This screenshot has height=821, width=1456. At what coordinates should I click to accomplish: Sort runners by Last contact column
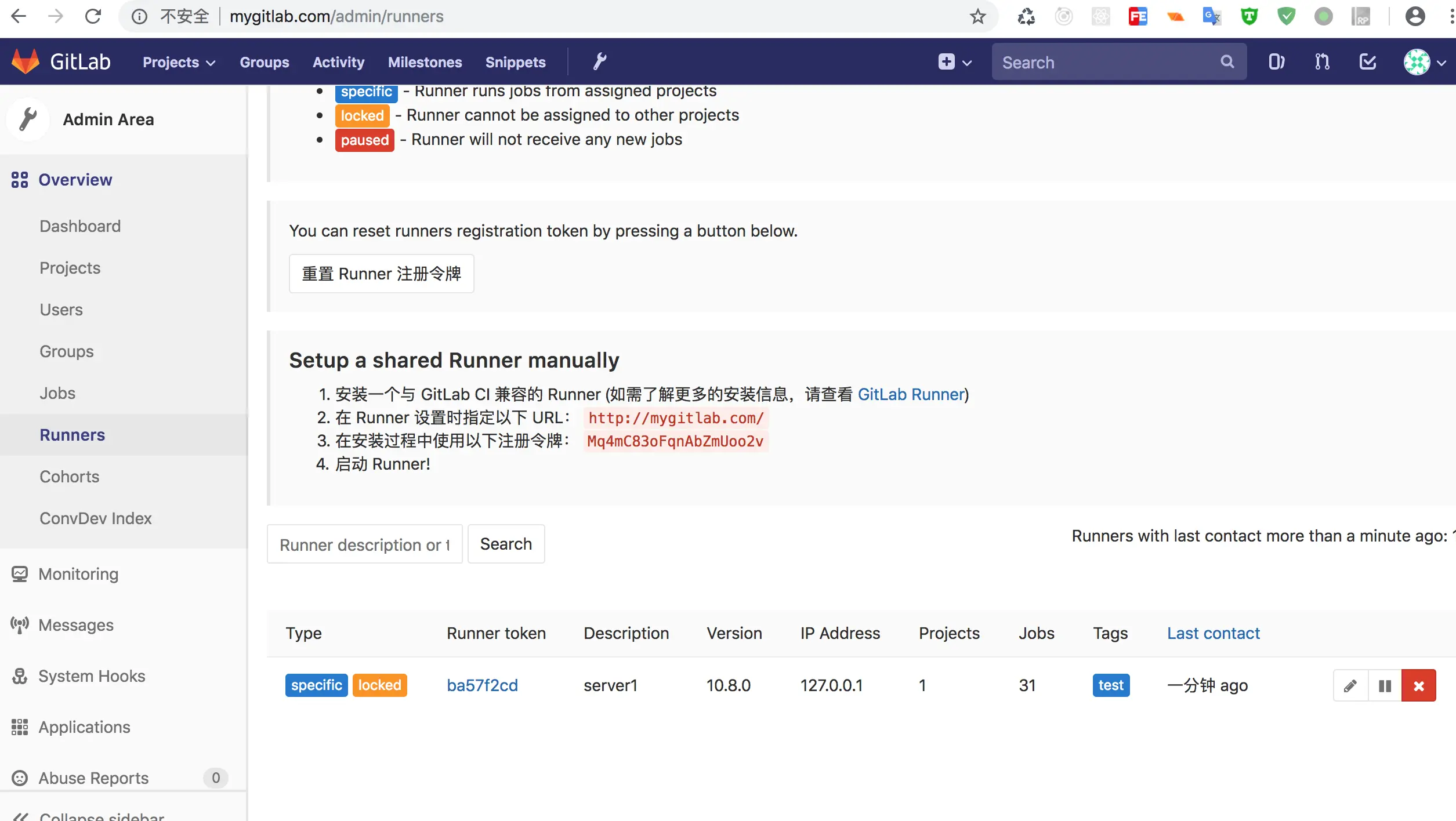(1213, 633)
